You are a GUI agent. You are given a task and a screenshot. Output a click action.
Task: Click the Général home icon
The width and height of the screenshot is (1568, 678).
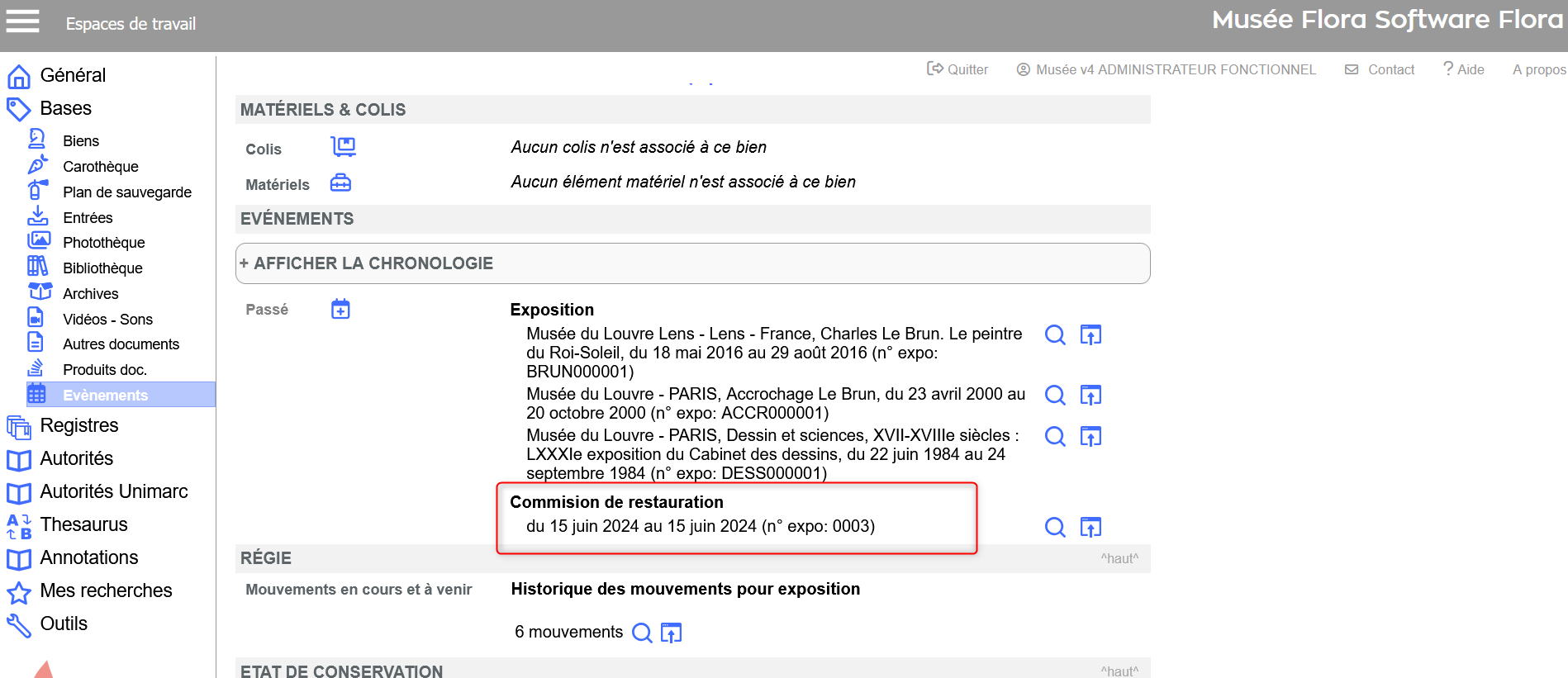(19, 77)
